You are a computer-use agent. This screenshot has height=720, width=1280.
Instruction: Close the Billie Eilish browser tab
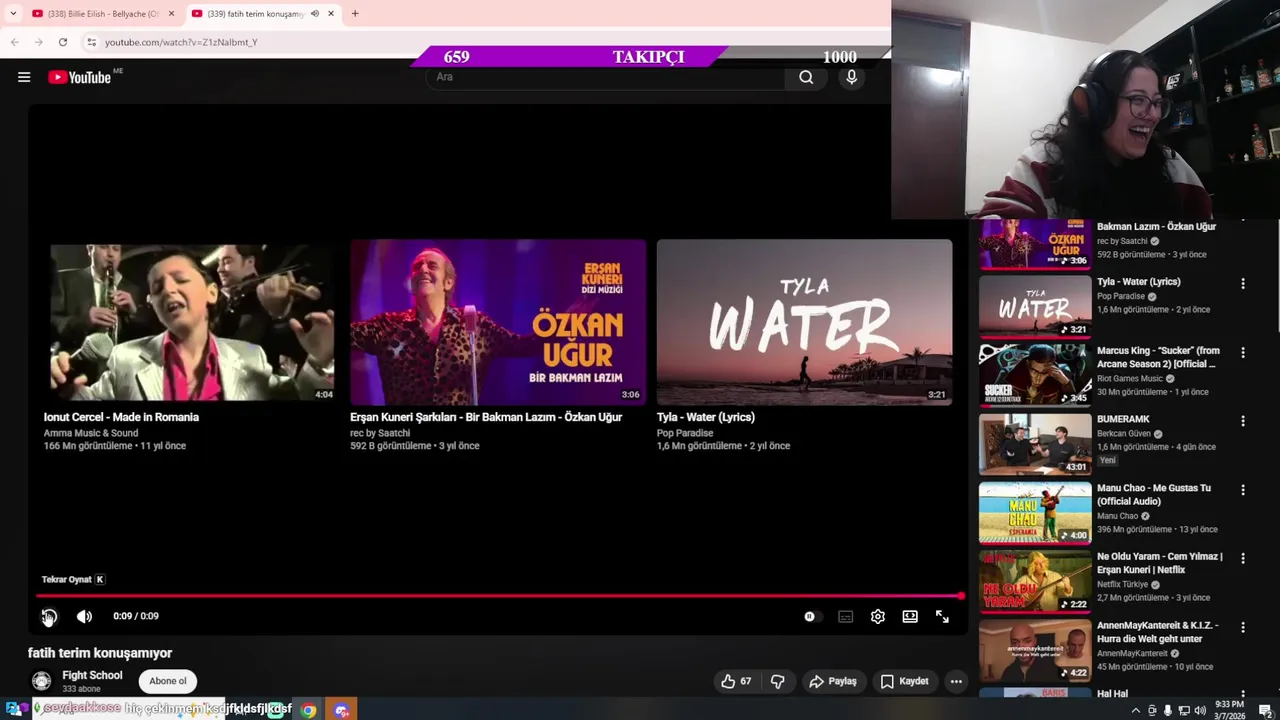pyautogui.click(x=171, y=14)
